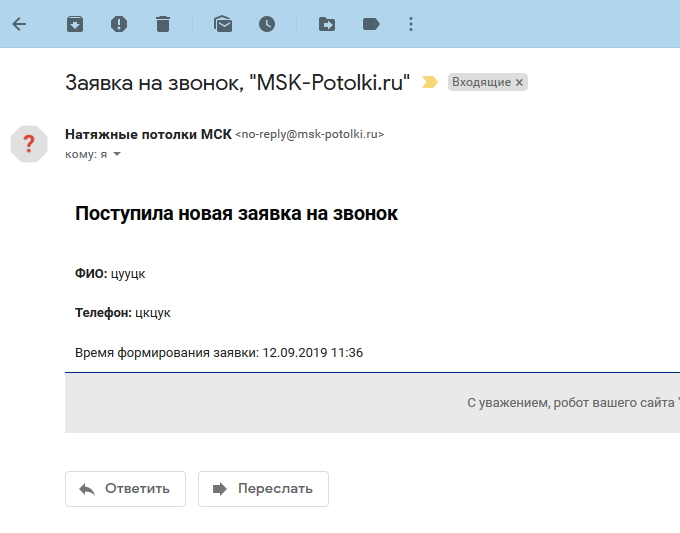The height and width of the screenshot is (533, 680).
Task: Remove the Входящие label with its ×
Action: coord(519,83)
